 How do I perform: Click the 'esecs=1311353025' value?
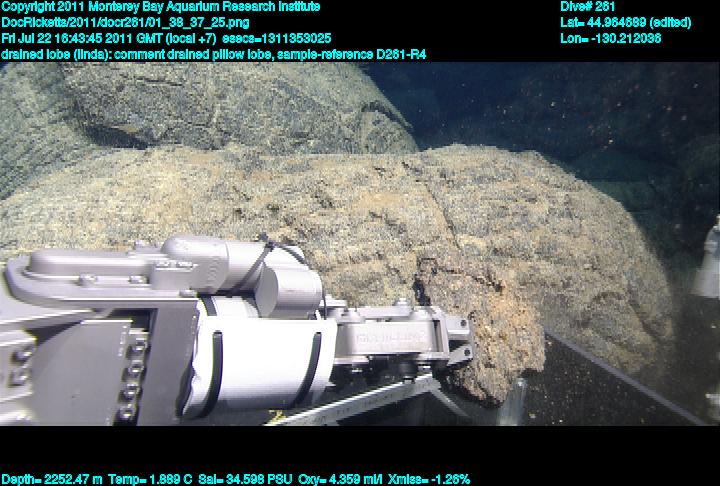pyautogui.click(x=276, y=38)
